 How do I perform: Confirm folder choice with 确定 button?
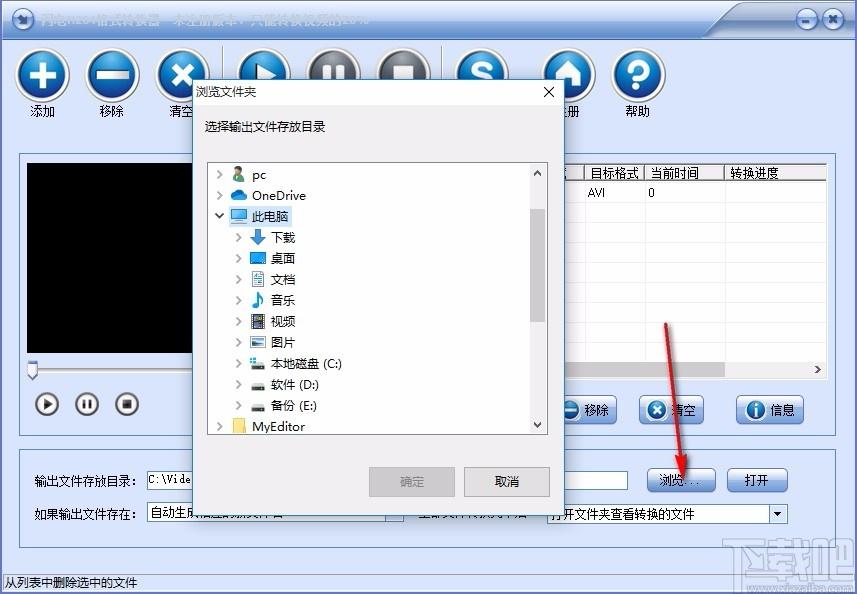pos(412,481)
